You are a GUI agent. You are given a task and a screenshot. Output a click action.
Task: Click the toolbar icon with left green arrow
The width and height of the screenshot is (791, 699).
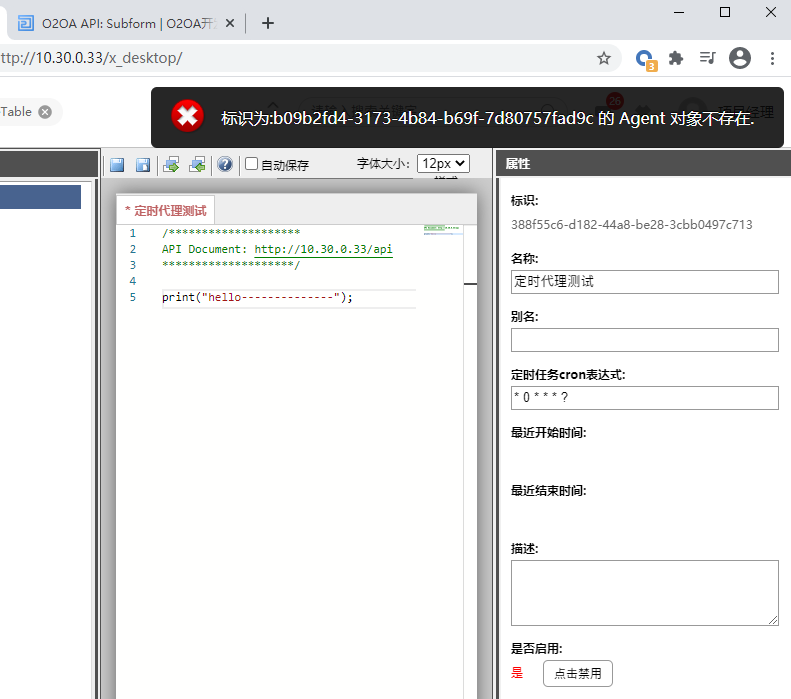197,165
